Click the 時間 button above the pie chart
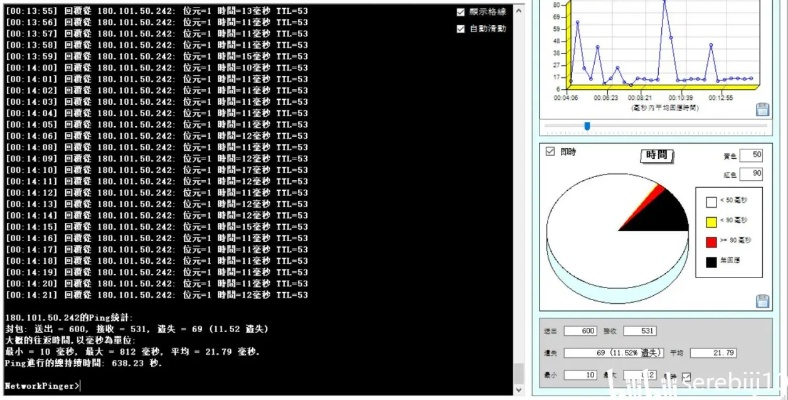 (655, 155)
